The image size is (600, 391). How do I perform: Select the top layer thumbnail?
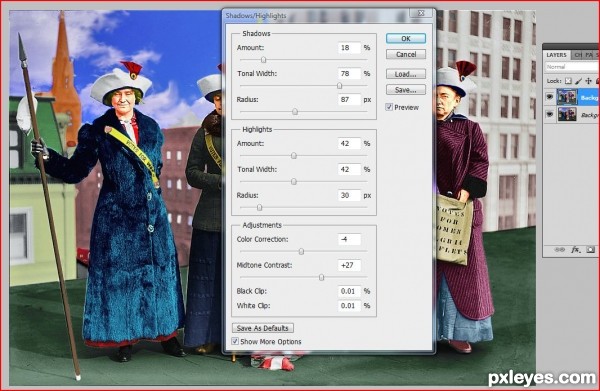(x=567, y=97)
